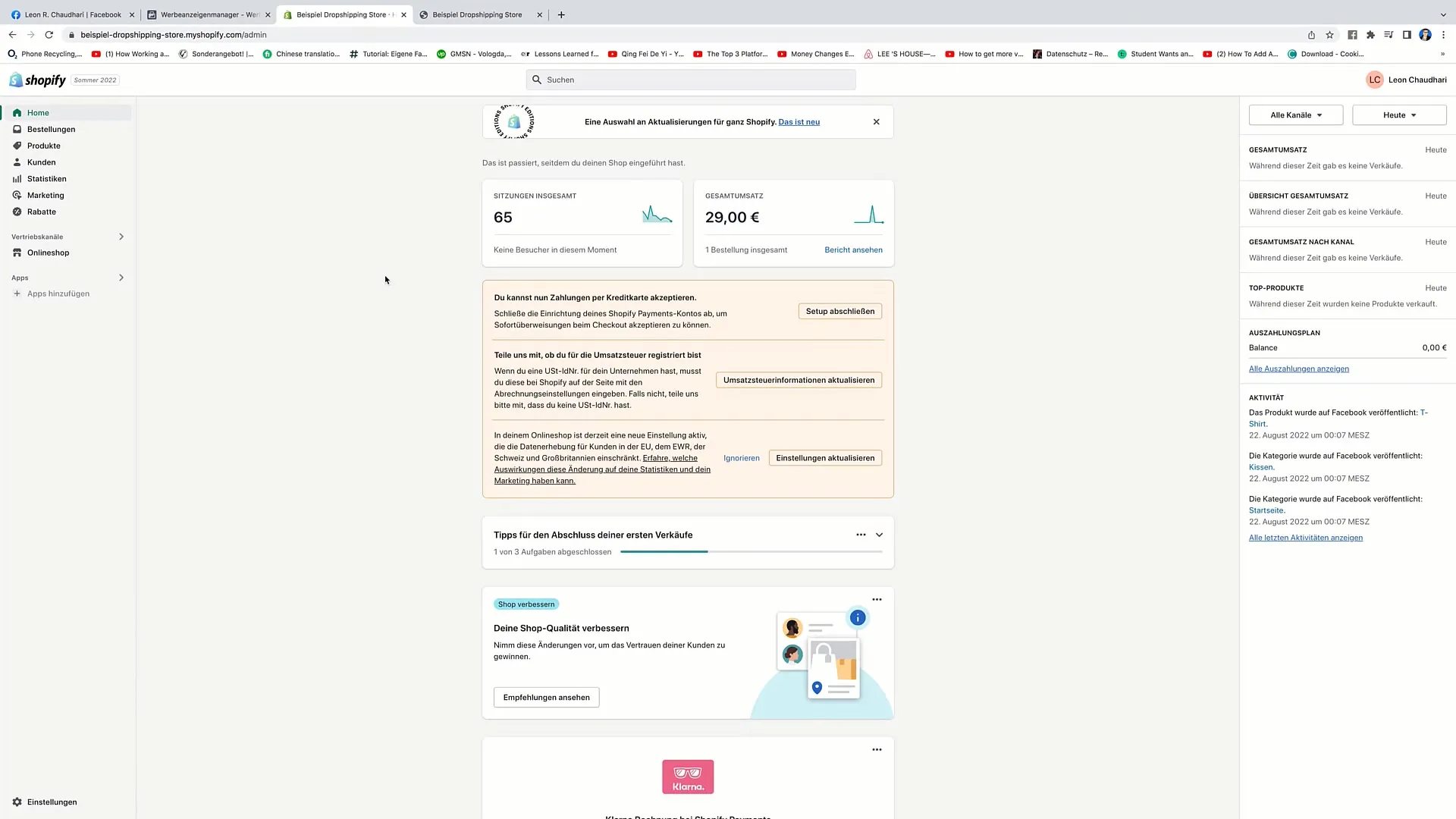Close the Facebook browser tab
The image size is (1456, 819).
pos(131,14)
